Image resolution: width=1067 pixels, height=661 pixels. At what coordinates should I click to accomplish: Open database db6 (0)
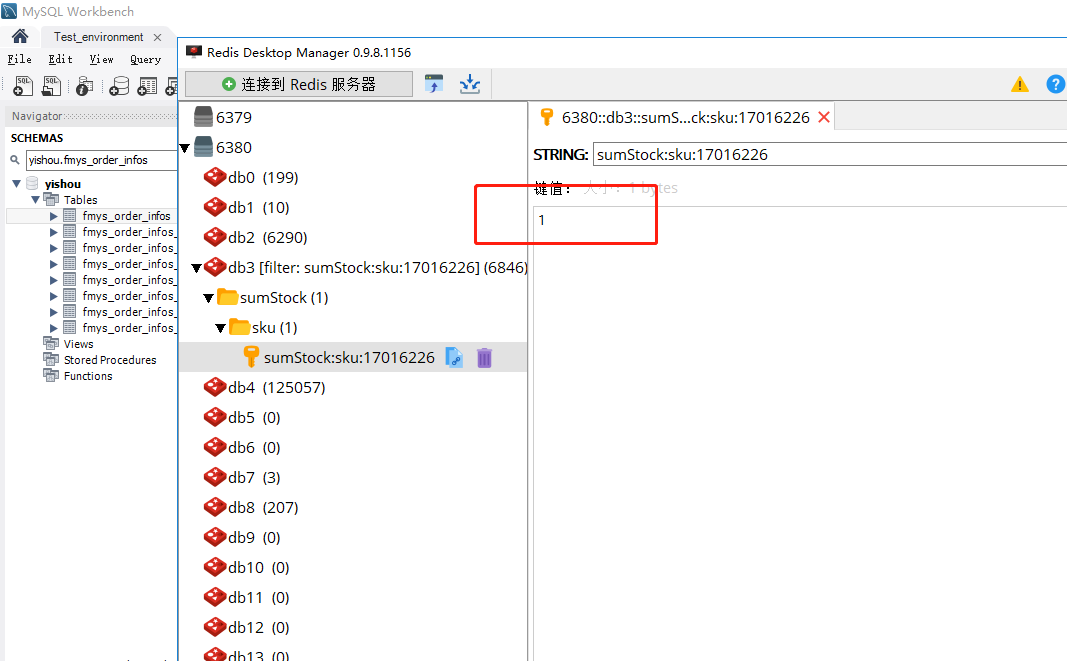(x=254, y=447)
